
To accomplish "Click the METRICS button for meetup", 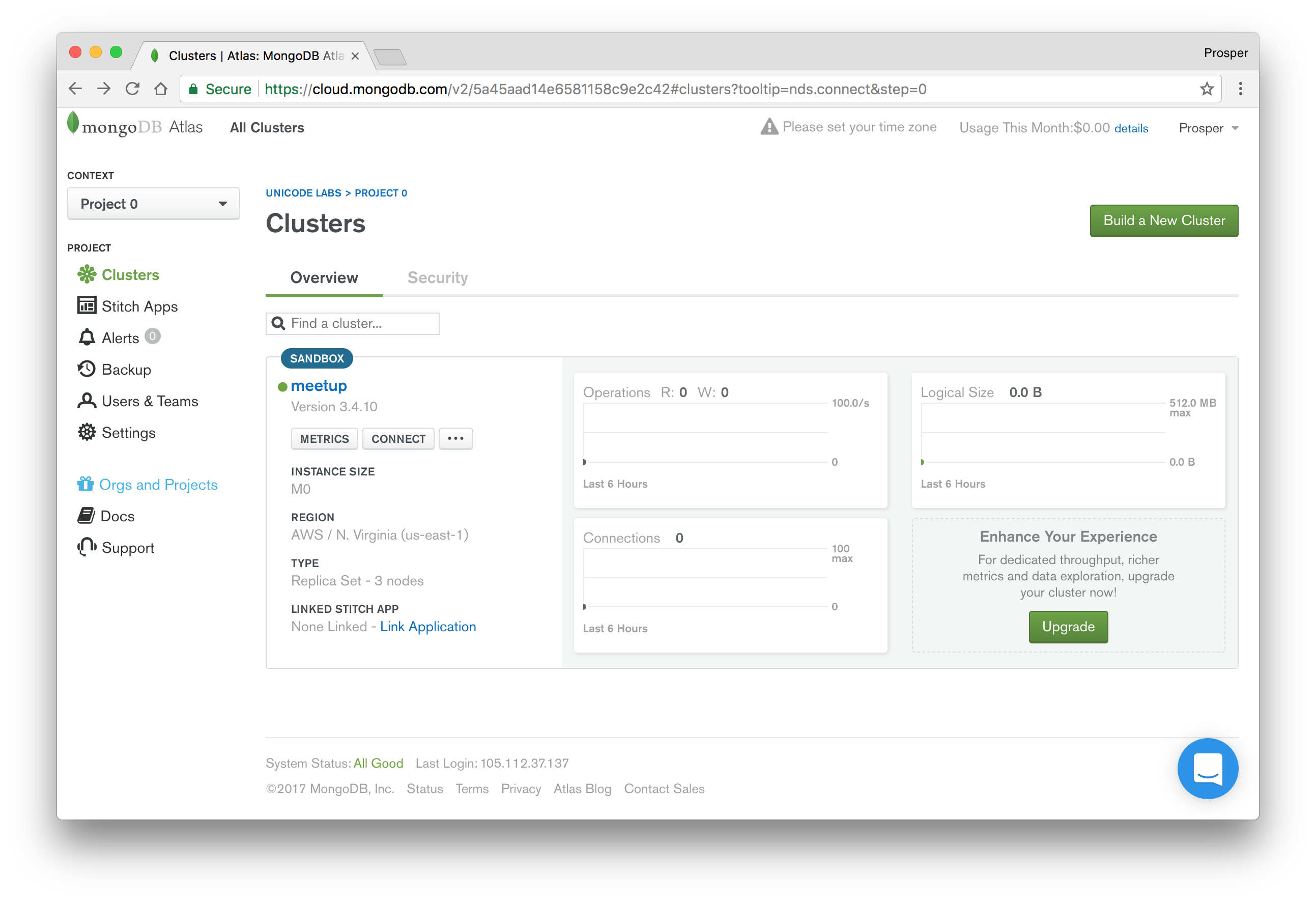I will pyautogui.click(x=324, y=438).
